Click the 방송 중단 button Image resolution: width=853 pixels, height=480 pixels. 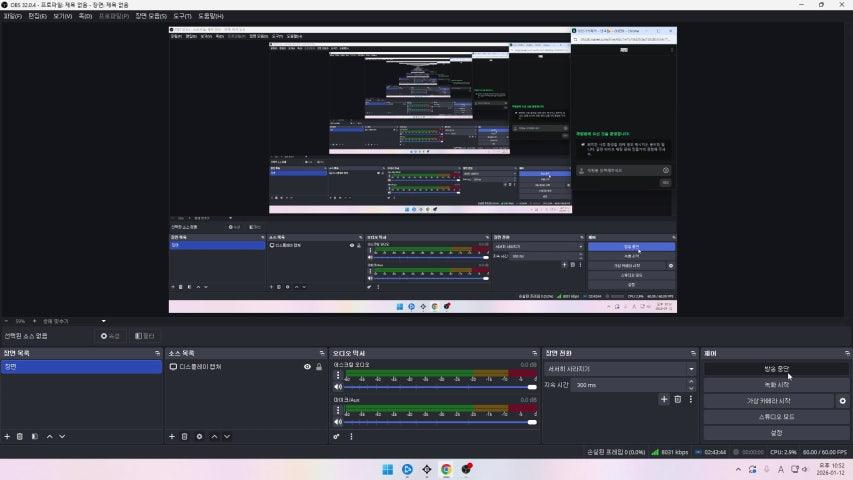pyautogui.click(x=776, y=368)
